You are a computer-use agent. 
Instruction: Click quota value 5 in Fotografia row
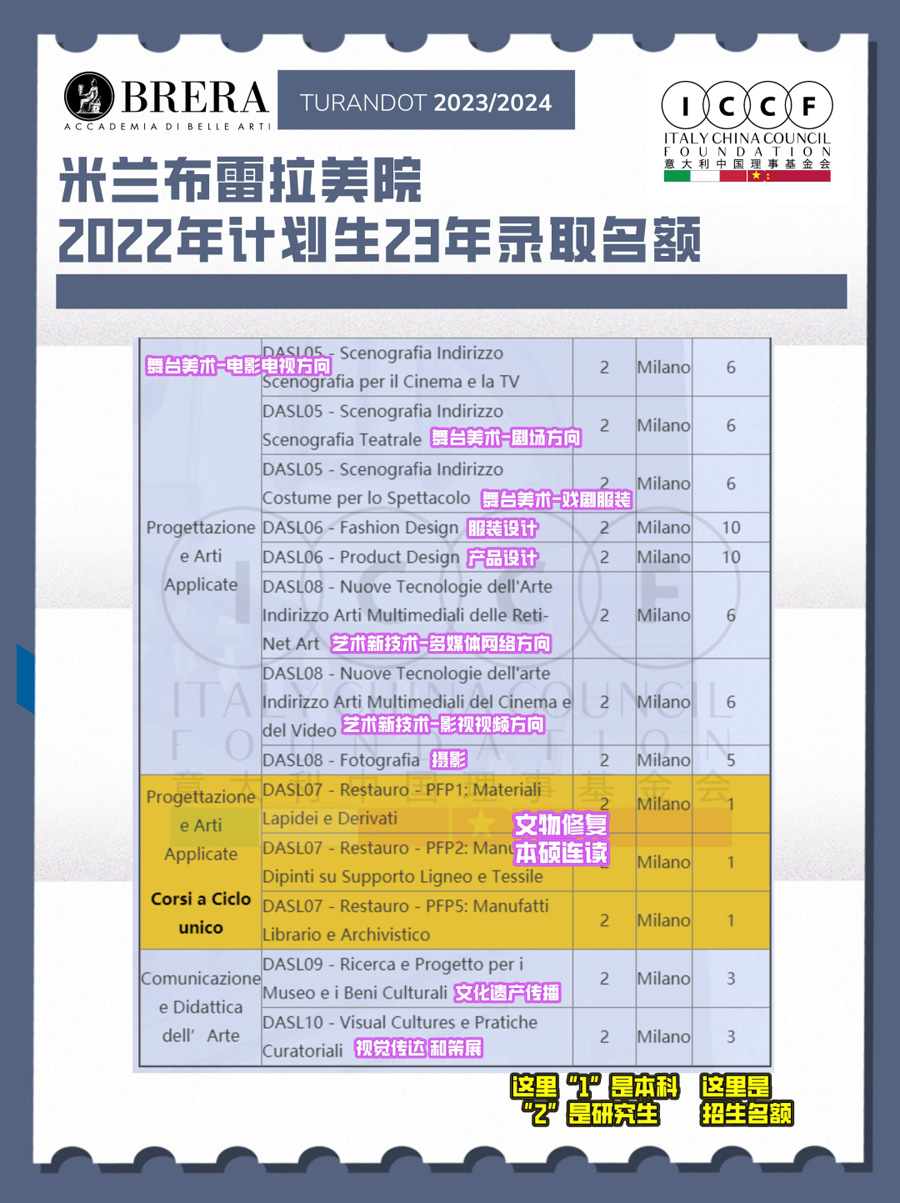[731, 760]
